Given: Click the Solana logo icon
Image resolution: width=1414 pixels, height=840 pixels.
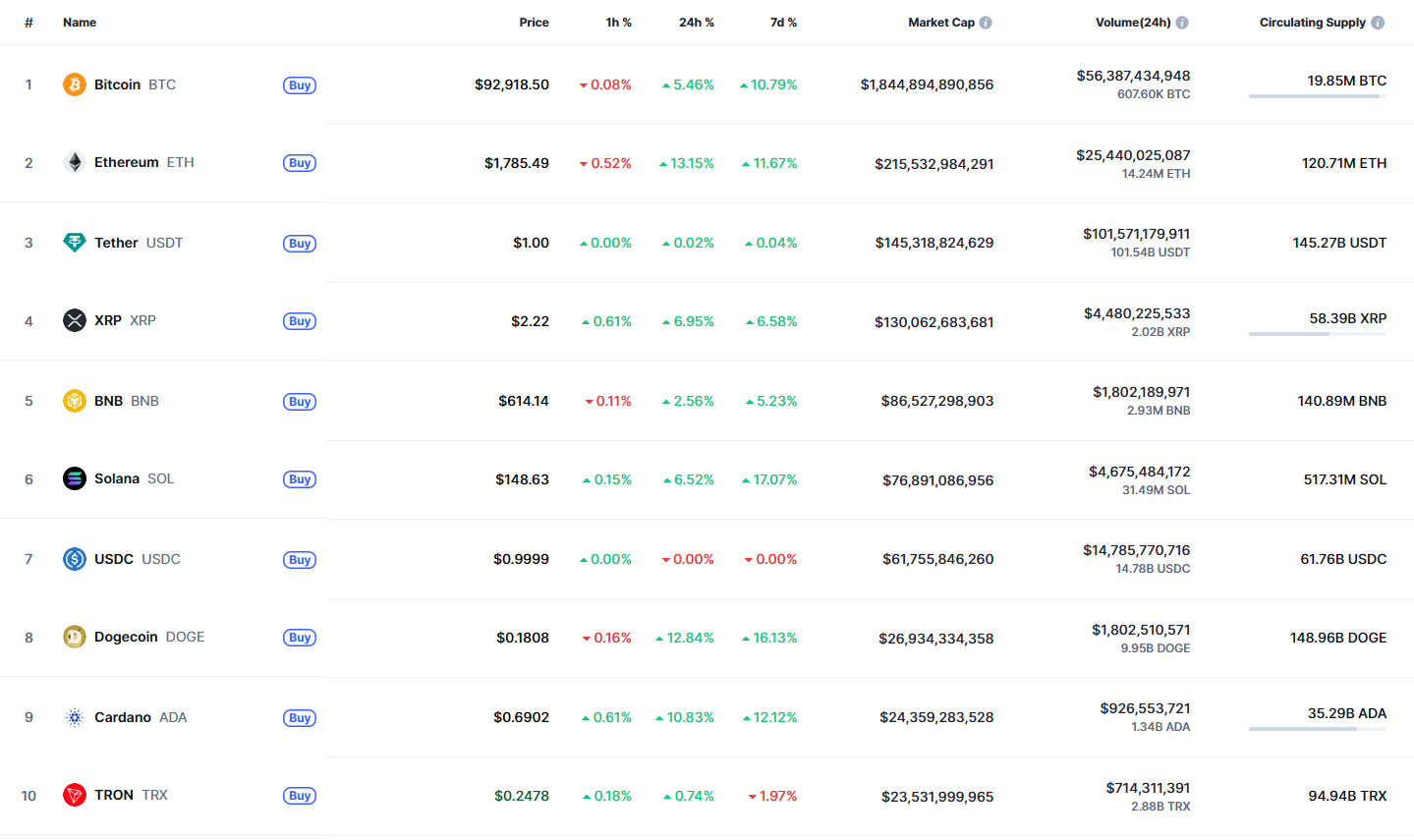Looking at the screenshot, I should click(75, 478).
